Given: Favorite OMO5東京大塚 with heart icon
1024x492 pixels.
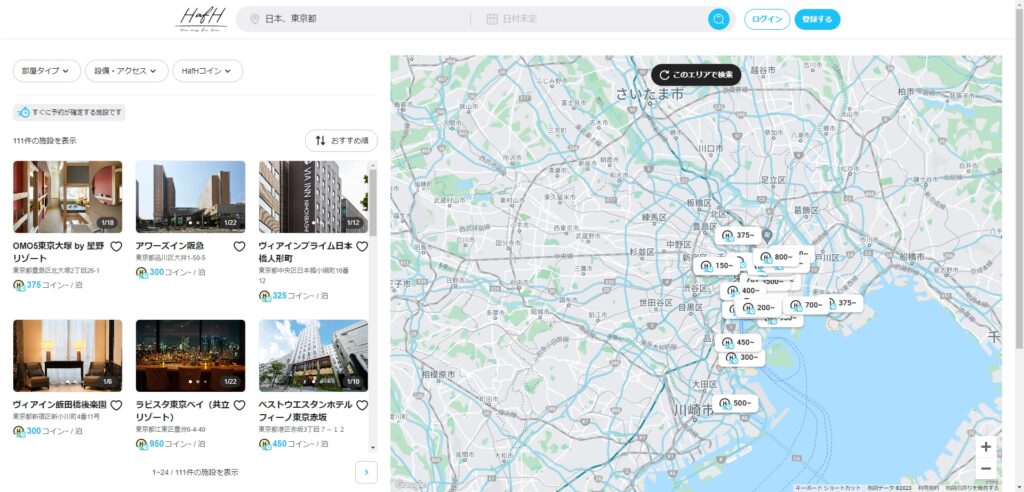Looking at the screenshot, I should [x=116, y=246].
